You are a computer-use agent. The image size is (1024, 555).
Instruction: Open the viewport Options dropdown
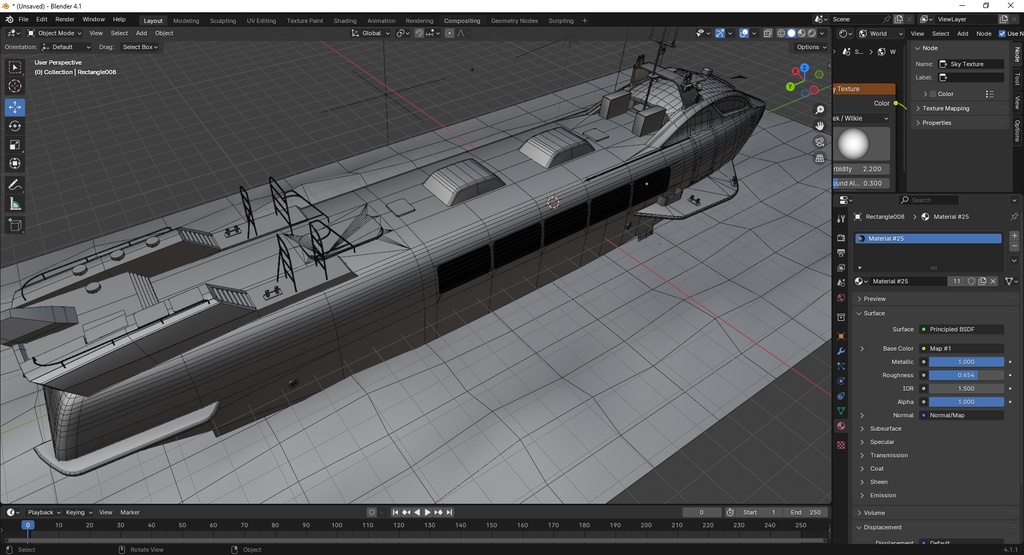811,47
